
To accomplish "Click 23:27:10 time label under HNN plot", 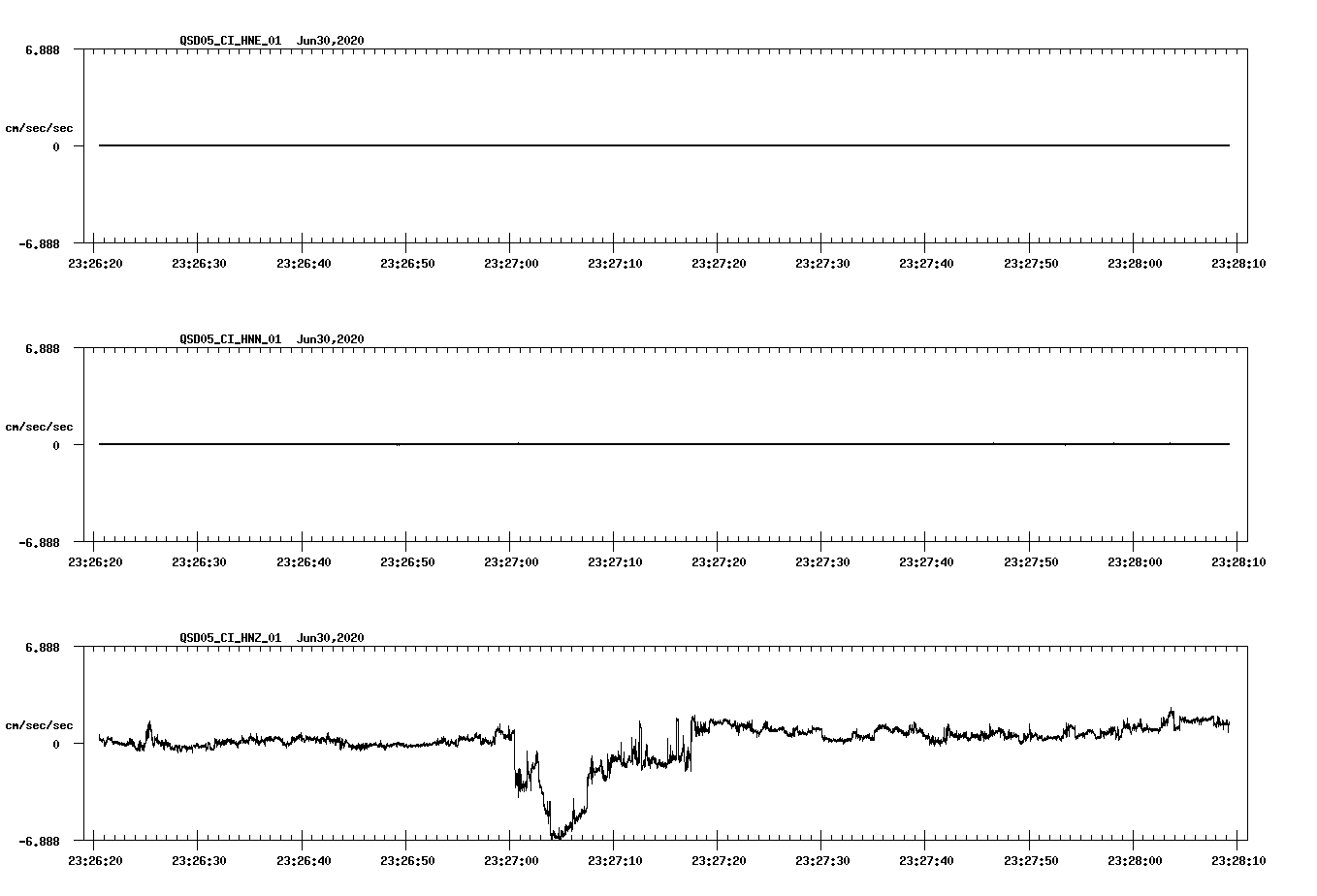I will pos(615,561).
